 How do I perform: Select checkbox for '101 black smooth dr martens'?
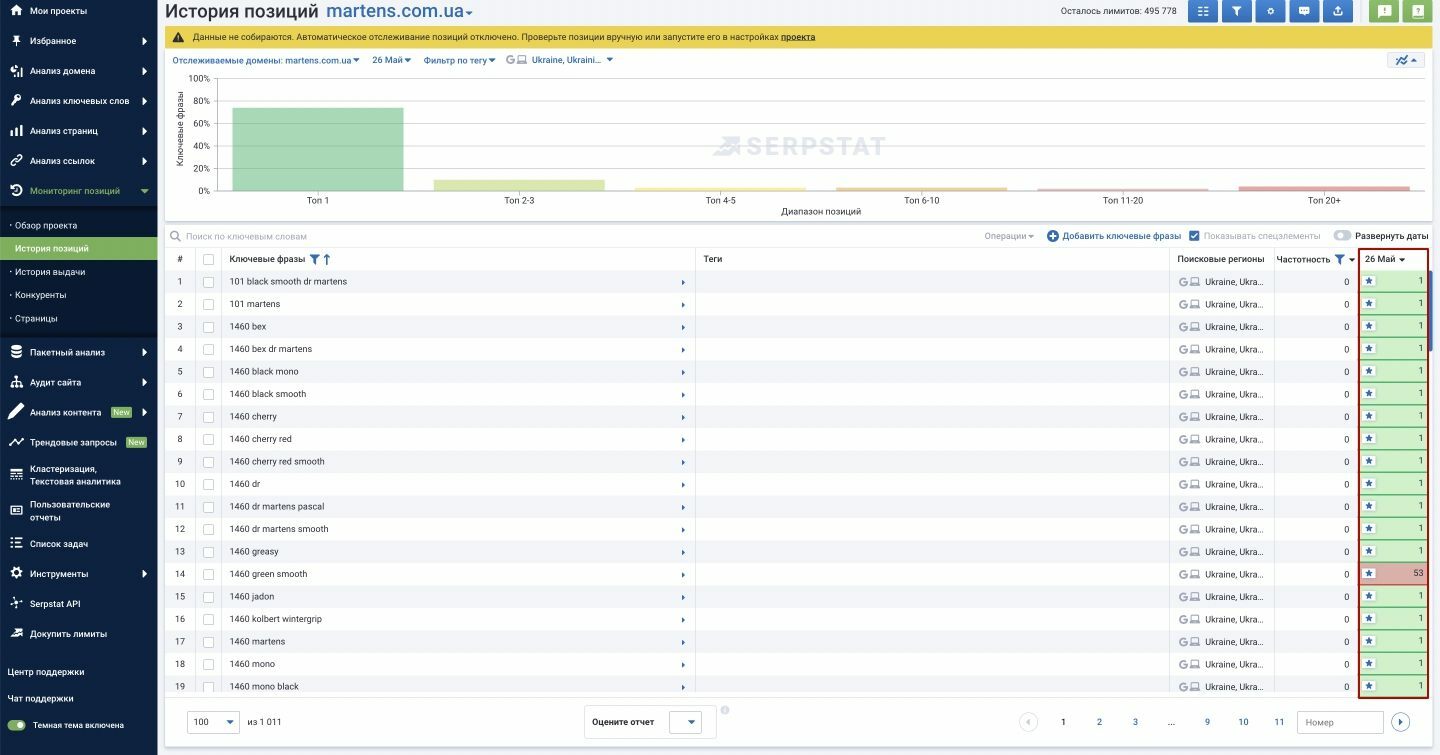click(208, 282)
